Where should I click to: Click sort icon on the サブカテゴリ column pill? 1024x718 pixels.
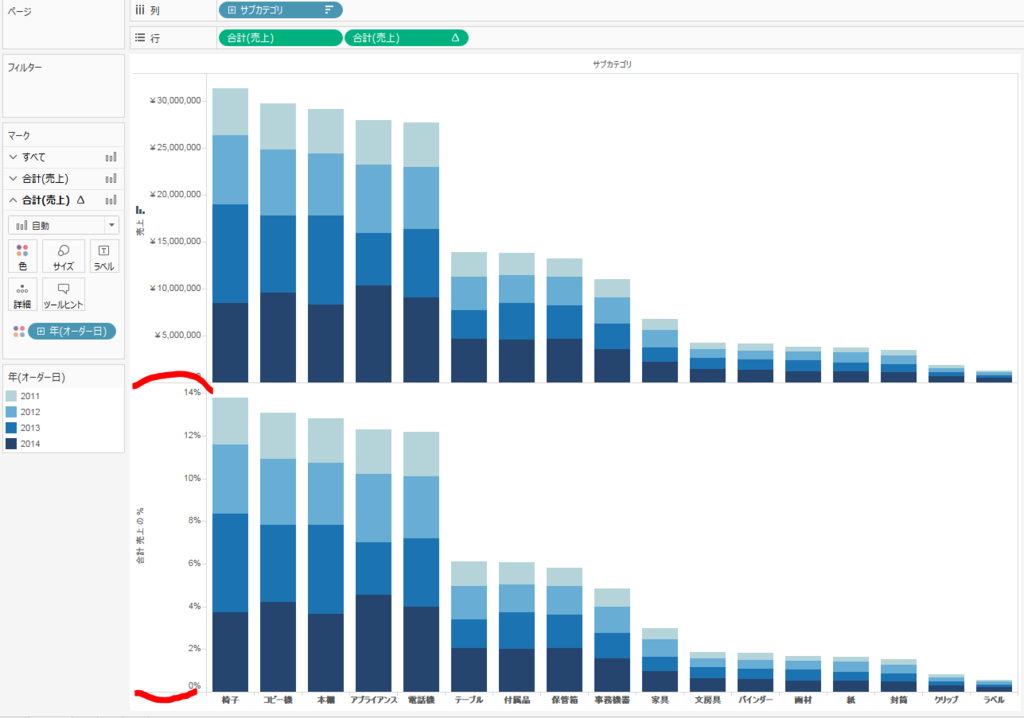tap(329, 10)
